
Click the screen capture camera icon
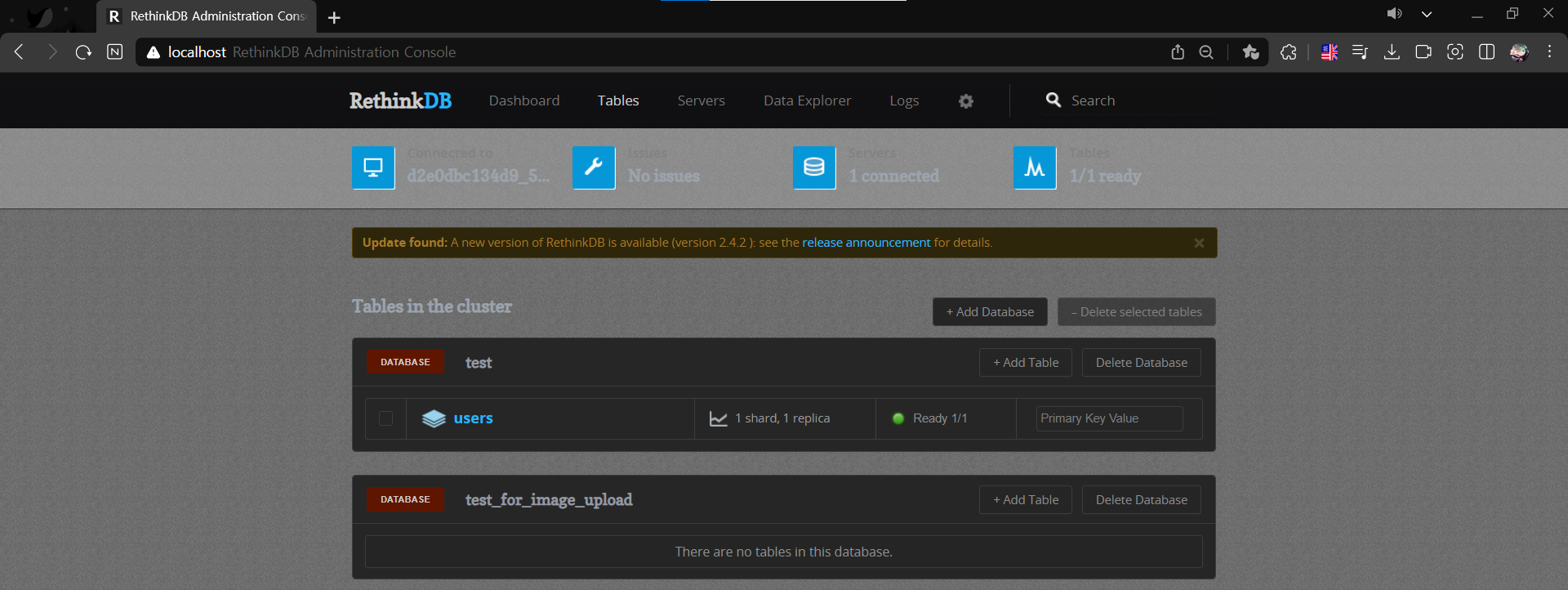[x=1455, y=51]
